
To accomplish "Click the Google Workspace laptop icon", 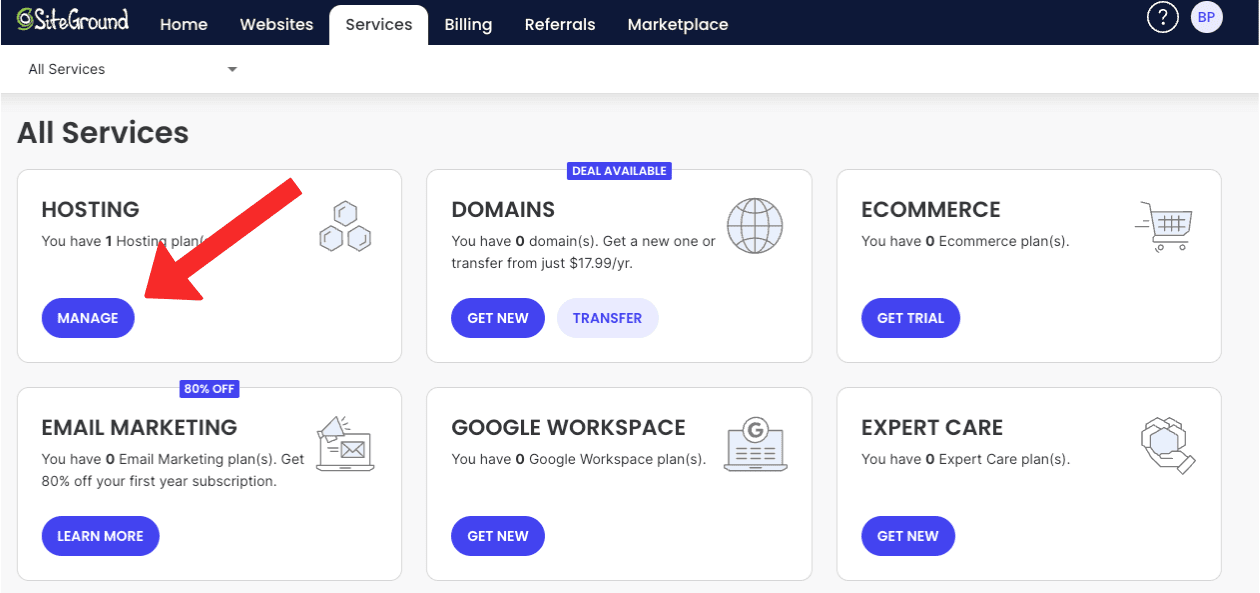I will tap(755, 444).
